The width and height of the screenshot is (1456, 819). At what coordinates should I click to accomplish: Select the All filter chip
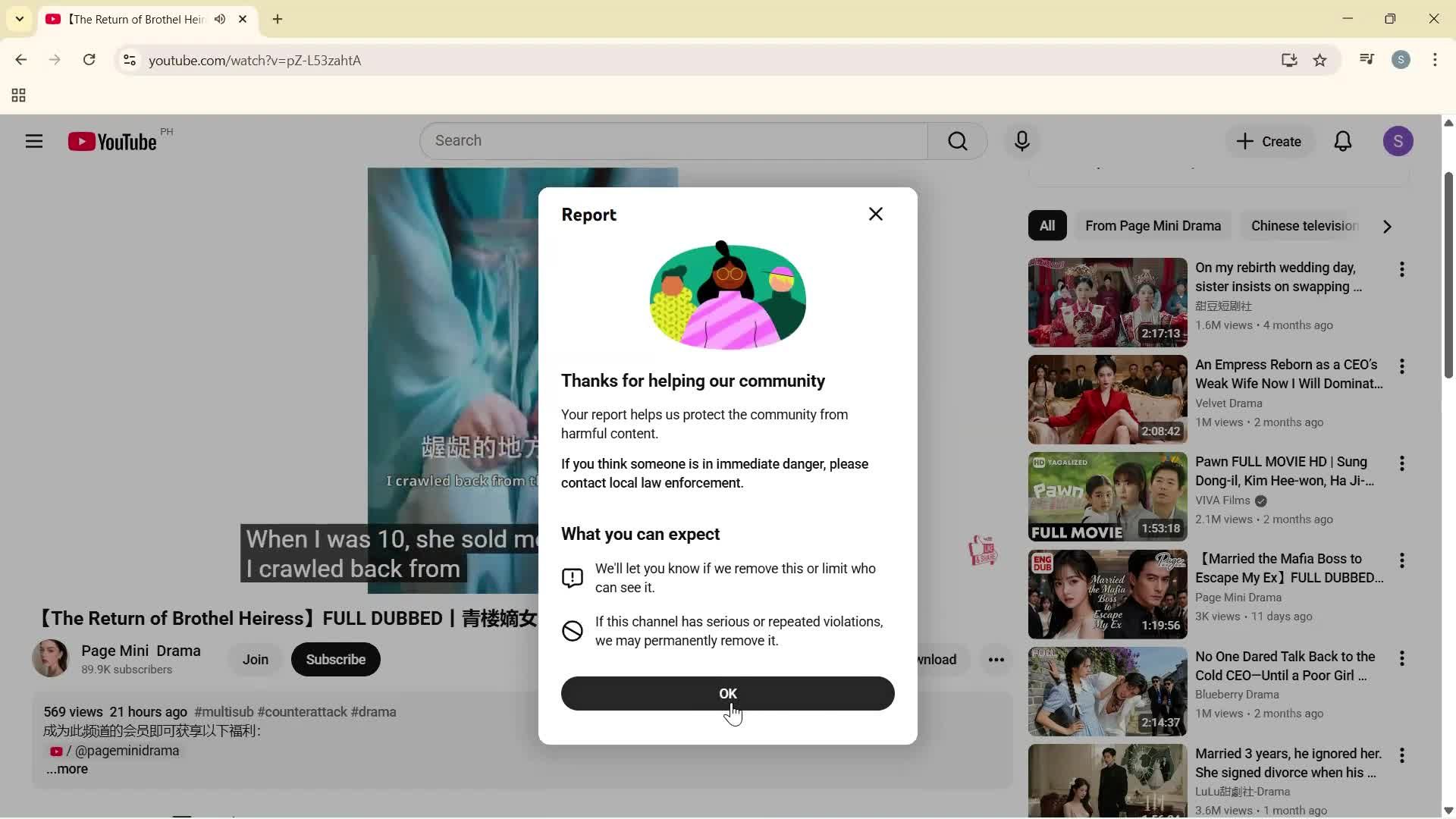pyautogui.click(x=1046, y=226)
